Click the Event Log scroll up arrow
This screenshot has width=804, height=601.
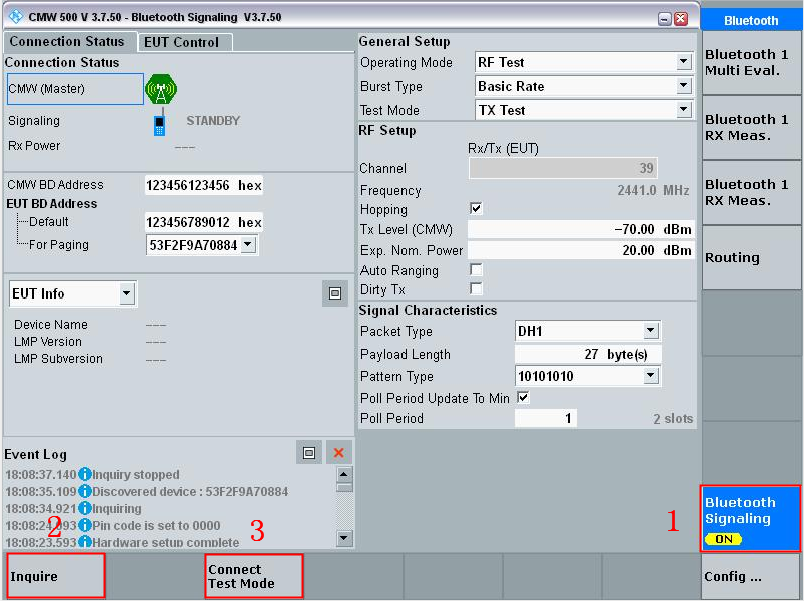tap(344, 474)
